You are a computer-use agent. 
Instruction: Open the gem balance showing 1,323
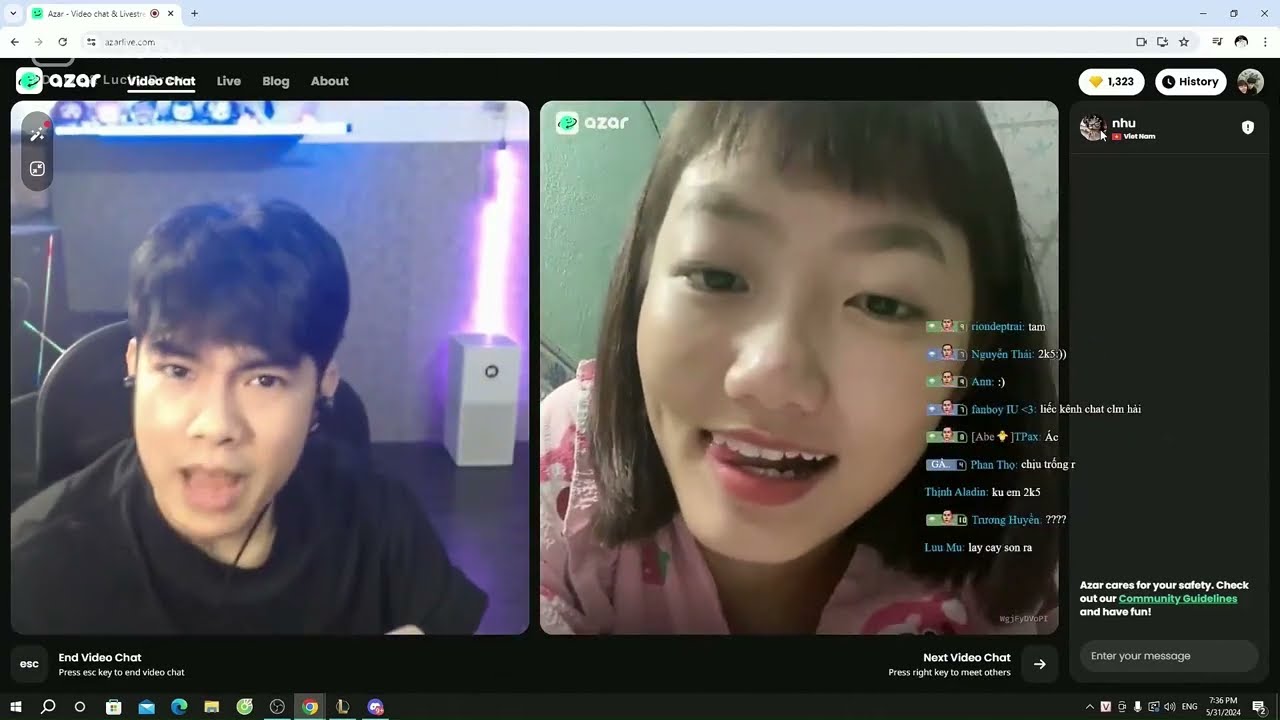(x=1112, y=82)
